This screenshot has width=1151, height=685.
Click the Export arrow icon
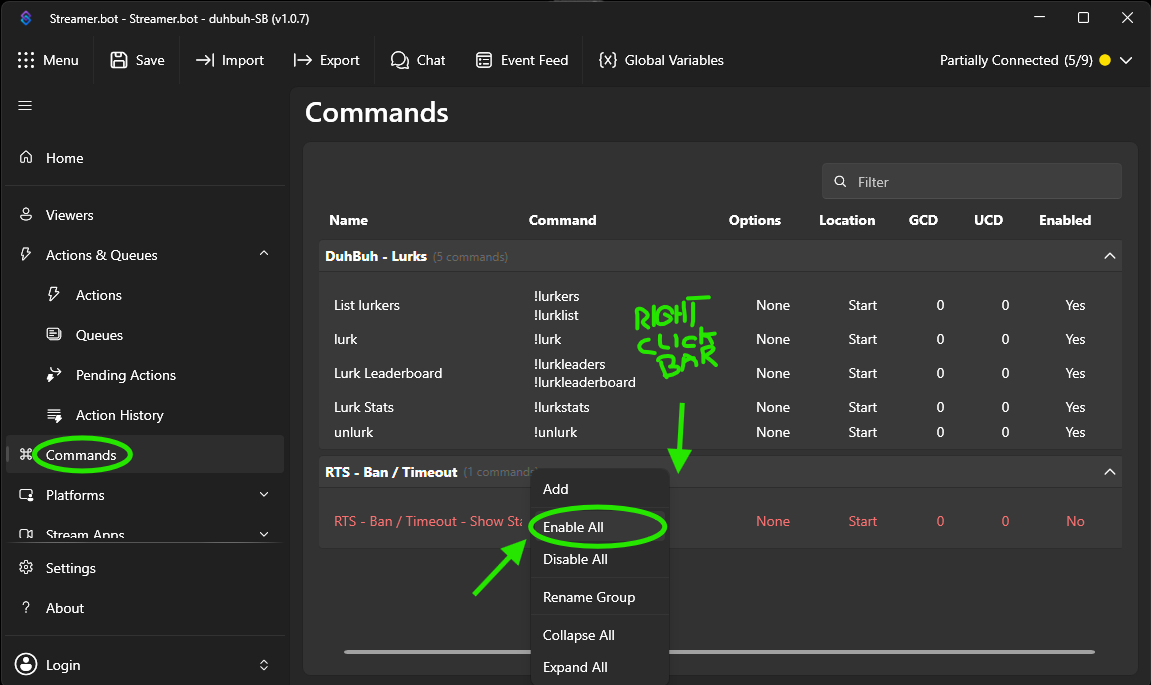coord(302,60)
